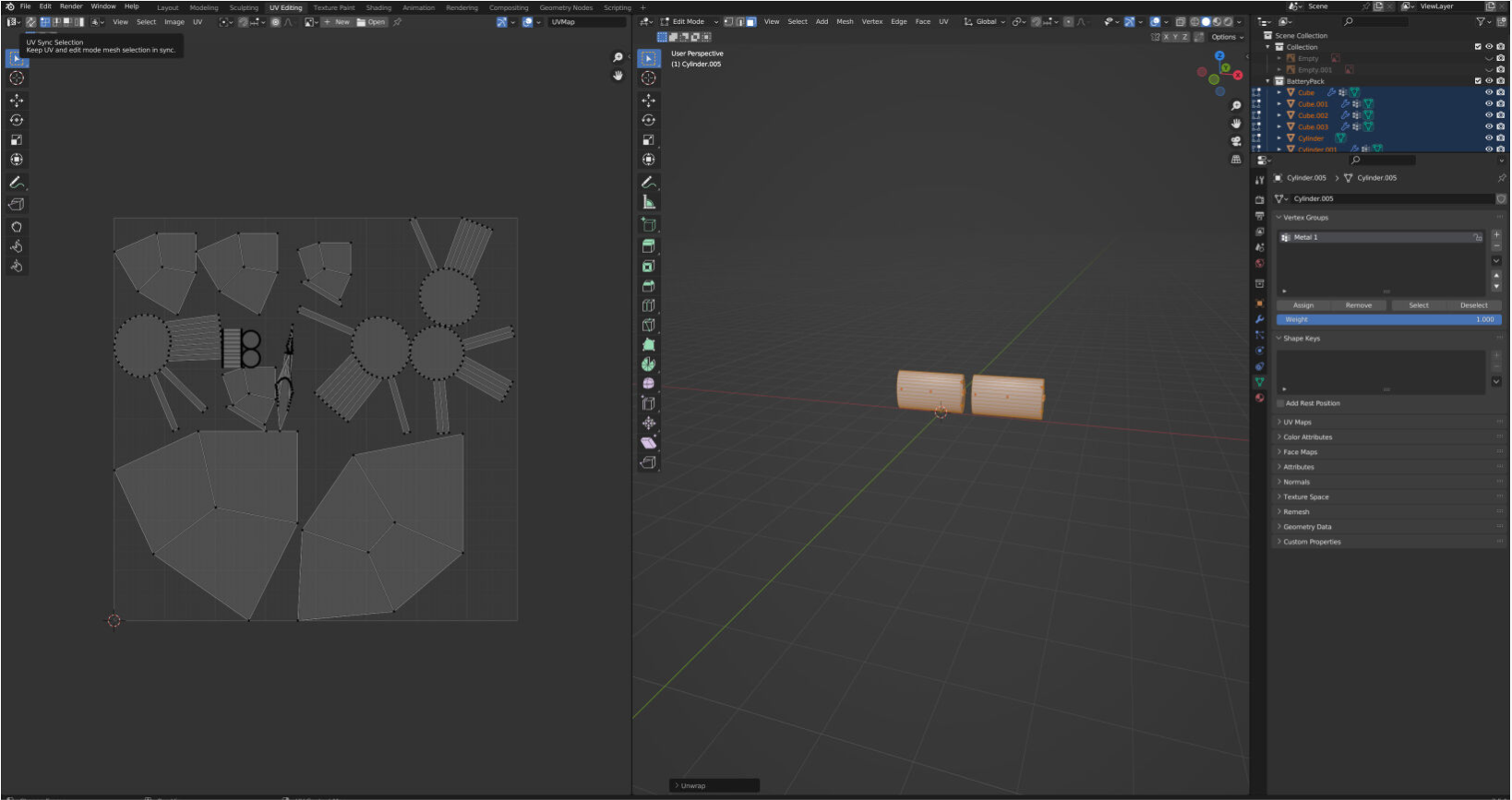Enable the Add Rest Position checkbox
The width and height of the screenshot is (1512, 800).
coord(1280,403)
